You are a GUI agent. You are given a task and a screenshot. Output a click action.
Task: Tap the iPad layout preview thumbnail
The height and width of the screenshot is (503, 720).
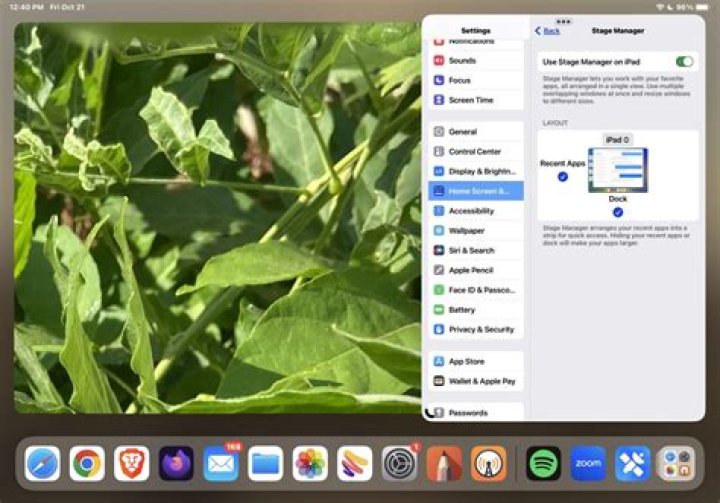pyautogui.click(x=618, y=170)
